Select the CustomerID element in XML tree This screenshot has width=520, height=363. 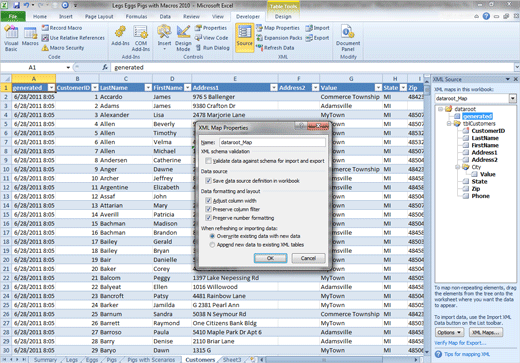pyautogui.click(x=488, y=131)
